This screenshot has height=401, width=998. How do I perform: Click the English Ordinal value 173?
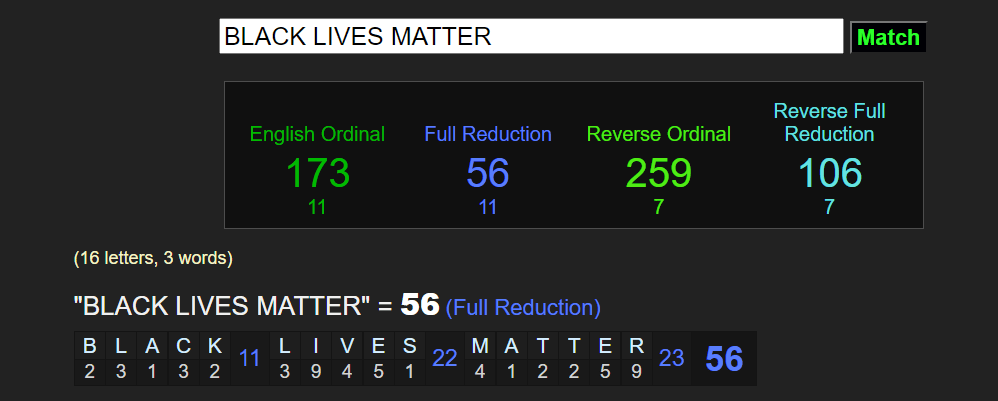pos(317,174)
